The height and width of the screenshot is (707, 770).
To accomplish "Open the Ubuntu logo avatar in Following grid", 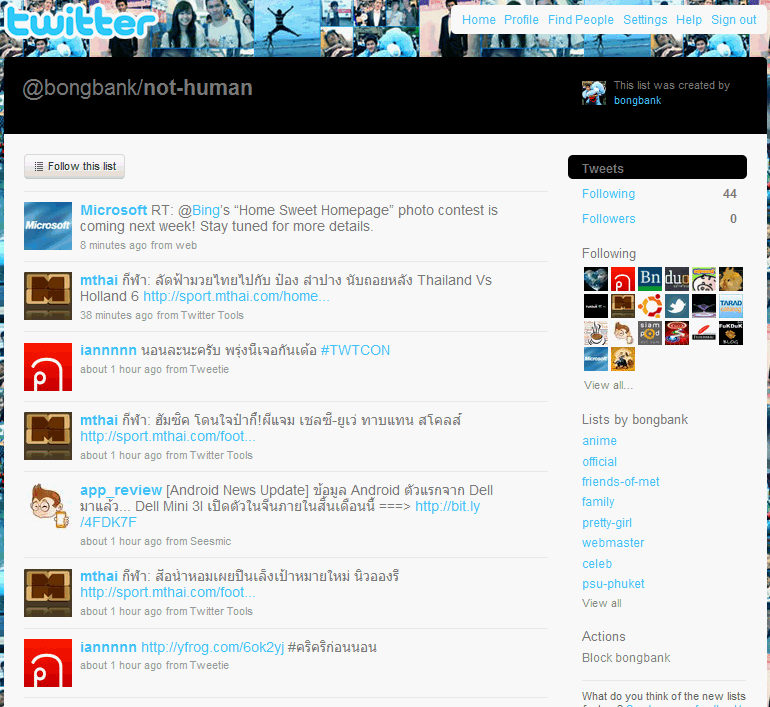I will 650,306.
